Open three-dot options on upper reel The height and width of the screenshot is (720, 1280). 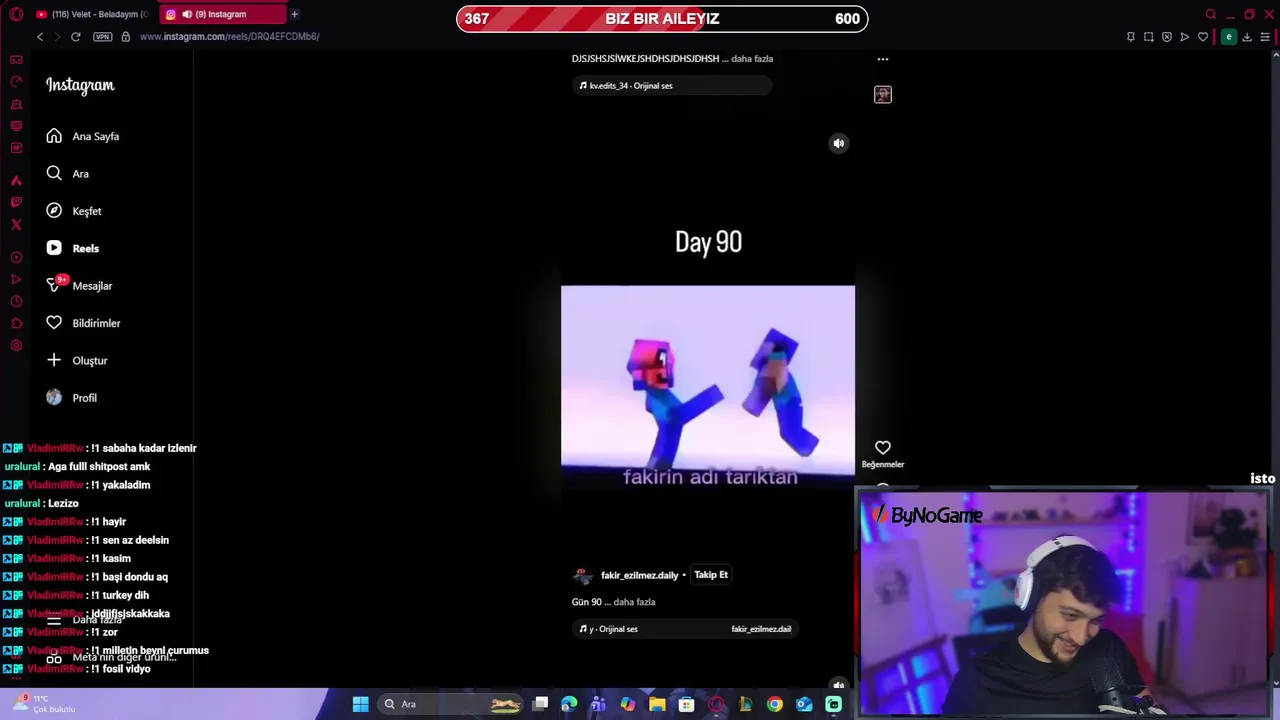coord(883,59)
